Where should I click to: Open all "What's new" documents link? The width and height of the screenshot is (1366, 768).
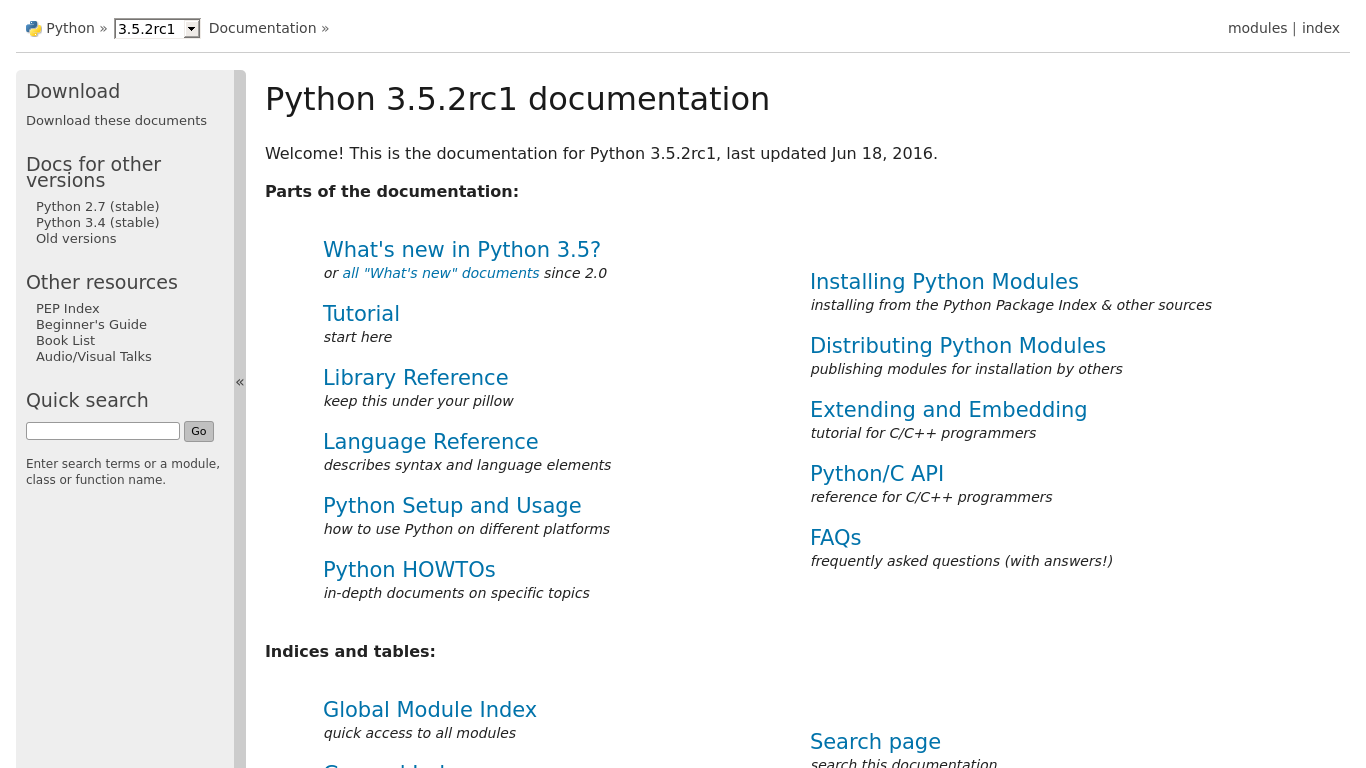[441, 273]
